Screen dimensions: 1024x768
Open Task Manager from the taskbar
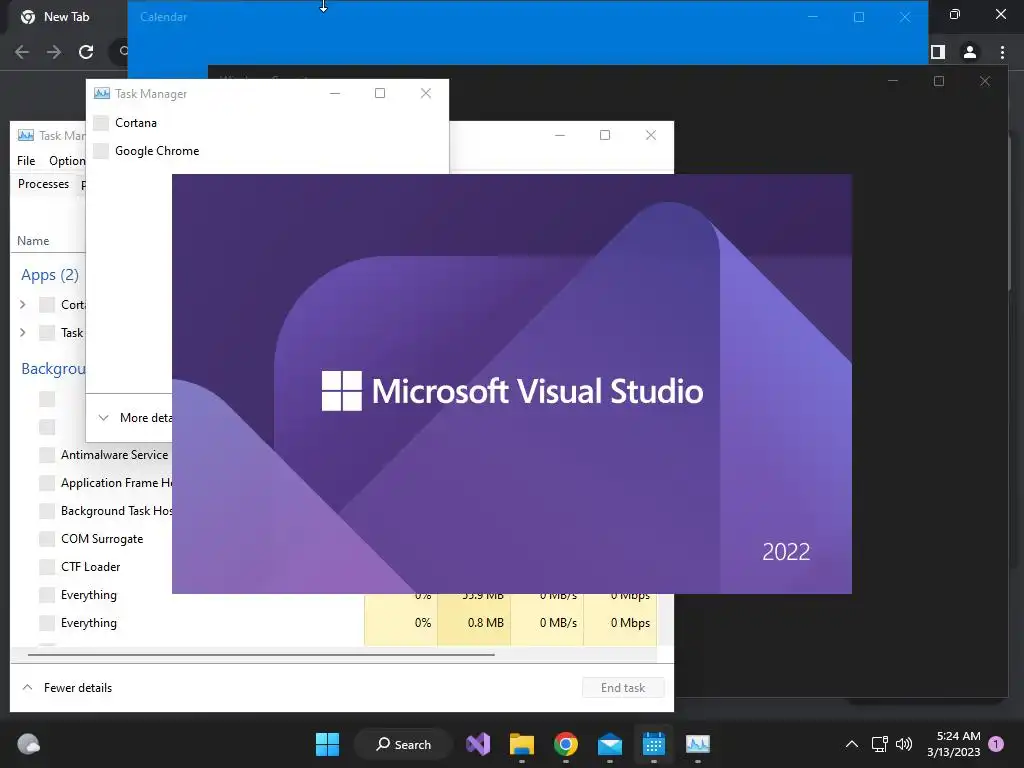pyautogui.click(x=697, y=744)
